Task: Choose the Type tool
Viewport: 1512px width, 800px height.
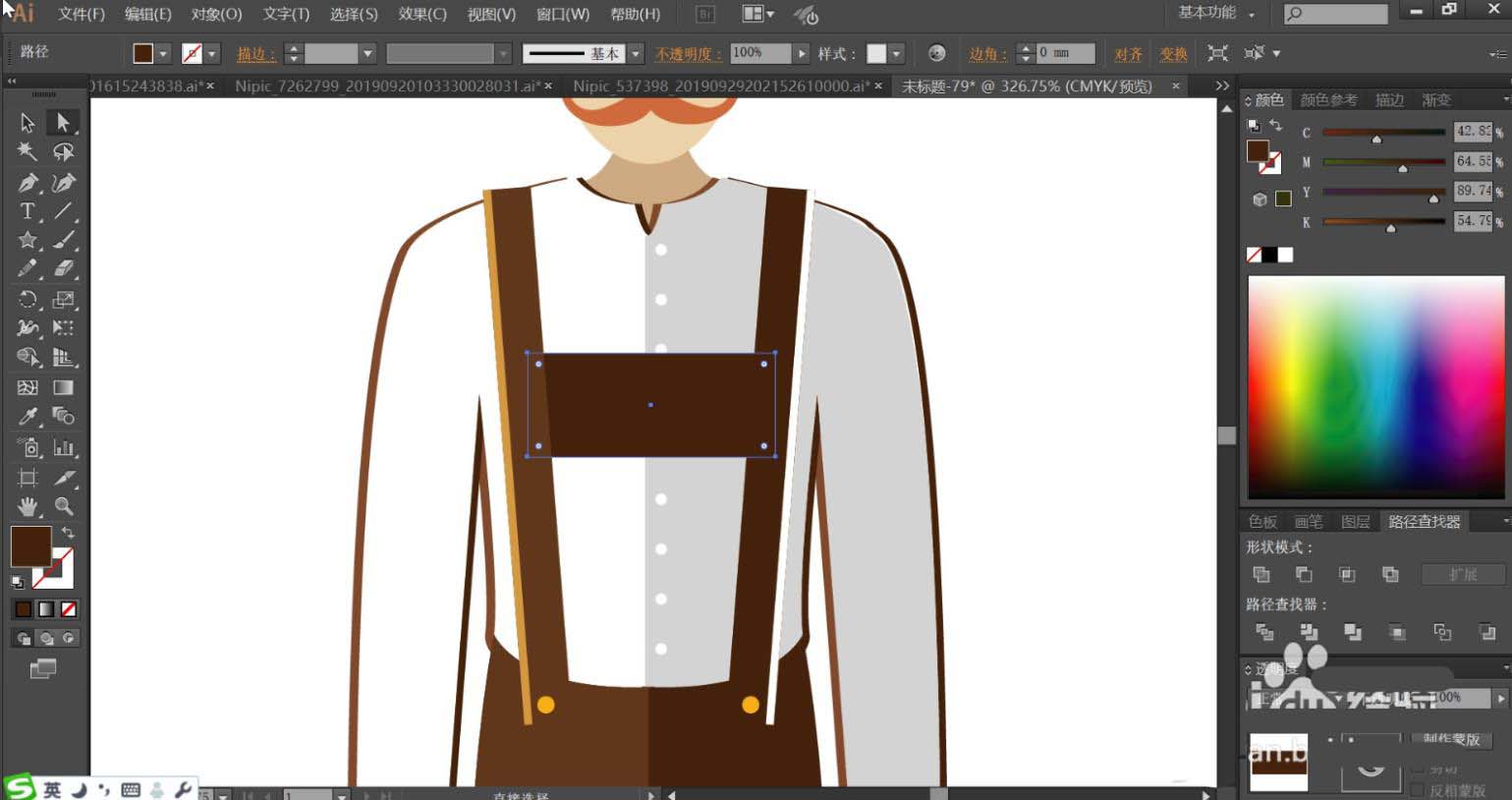Action: 28,211
